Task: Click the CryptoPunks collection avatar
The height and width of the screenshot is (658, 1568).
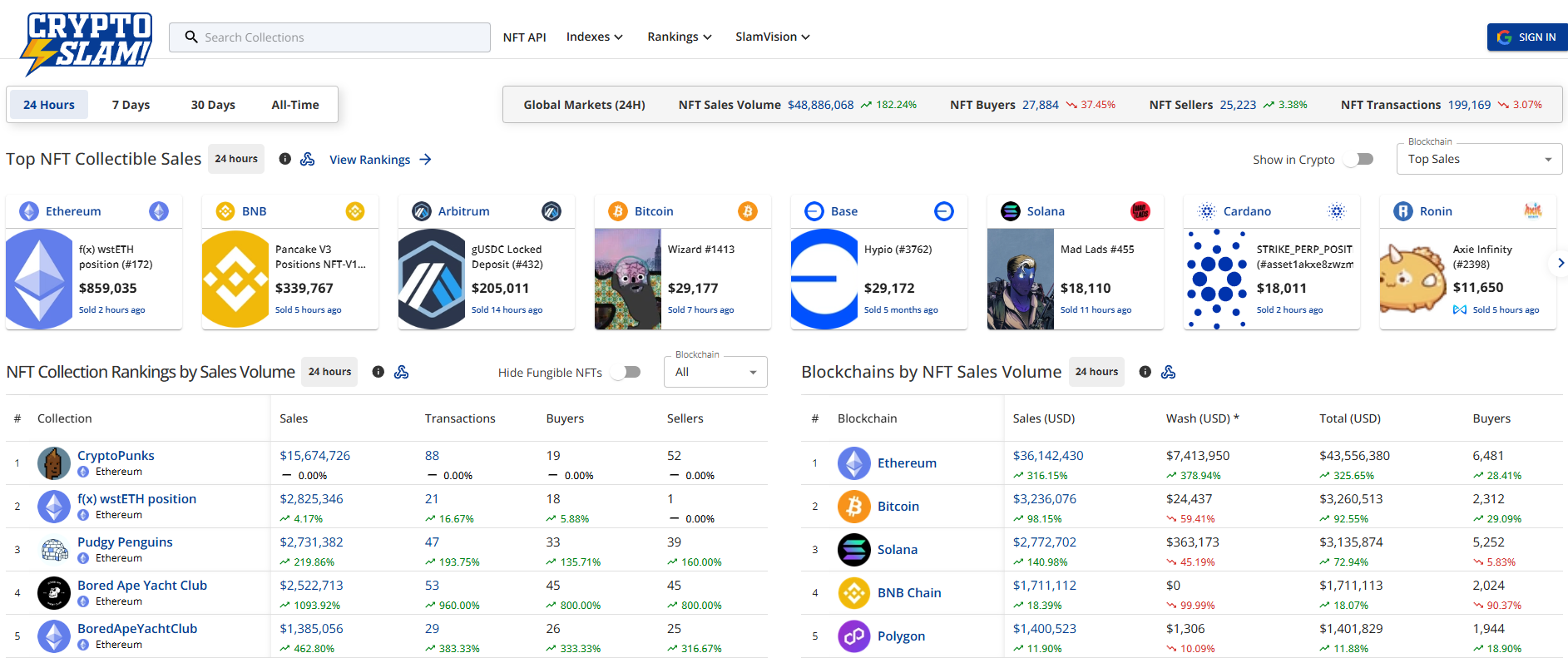Action: click(54, 463)
